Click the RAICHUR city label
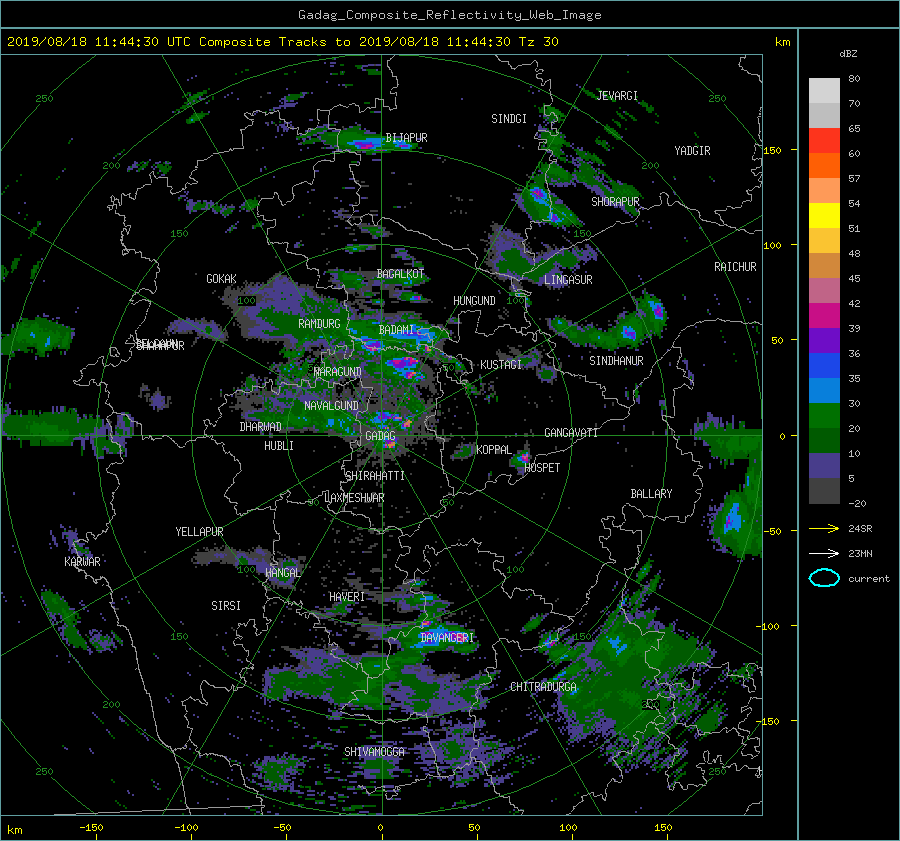The width and height of the screenshot is (900, 841). point(735,267)
